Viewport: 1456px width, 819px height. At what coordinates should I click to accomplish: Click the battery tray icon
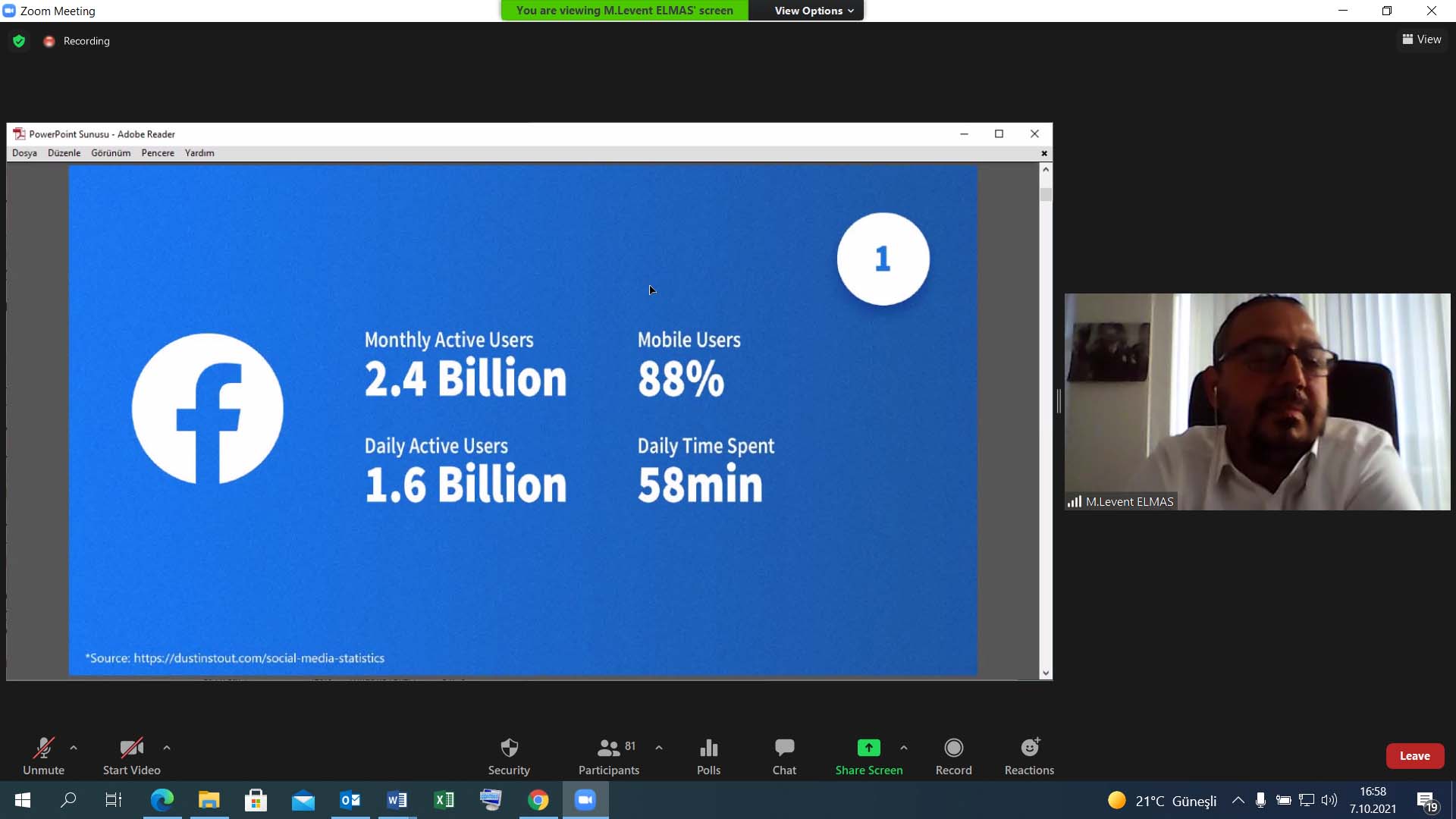tap(1284, 800)
